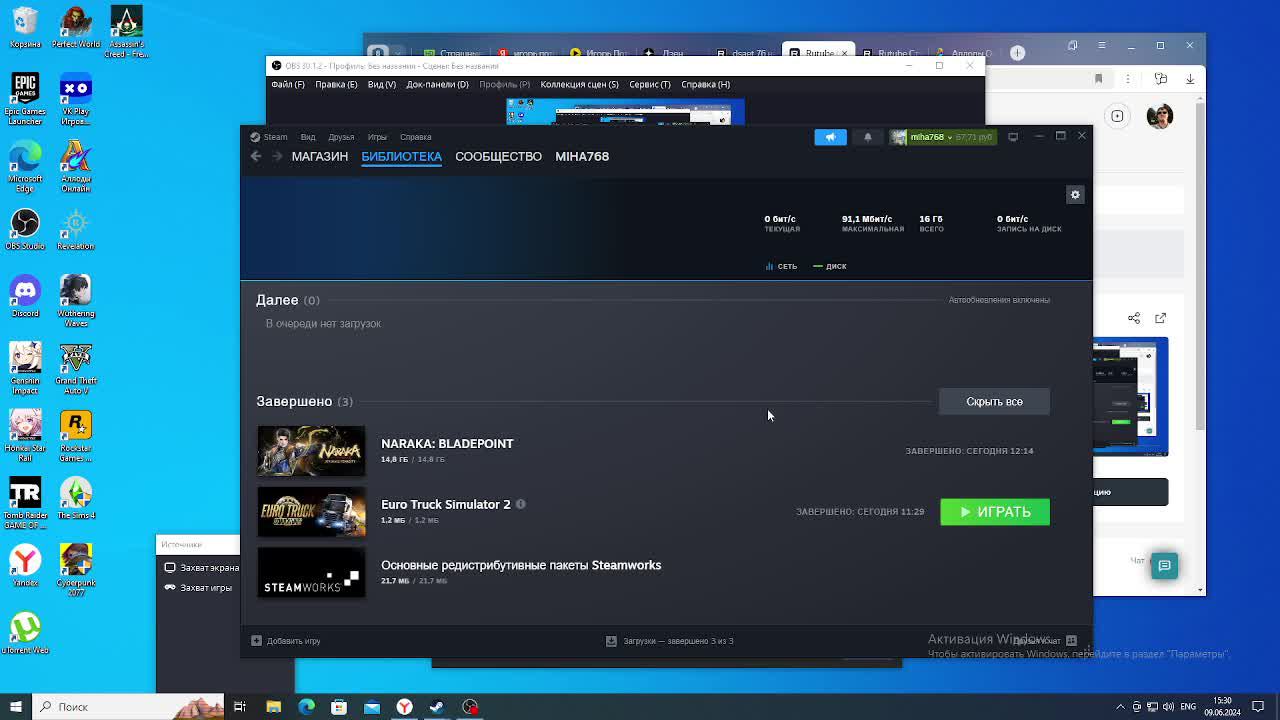1280x720 pixels.
Task: Open the NARAKA: BLADEPOINT thumbnail
Action: click(x=311, y=451)
